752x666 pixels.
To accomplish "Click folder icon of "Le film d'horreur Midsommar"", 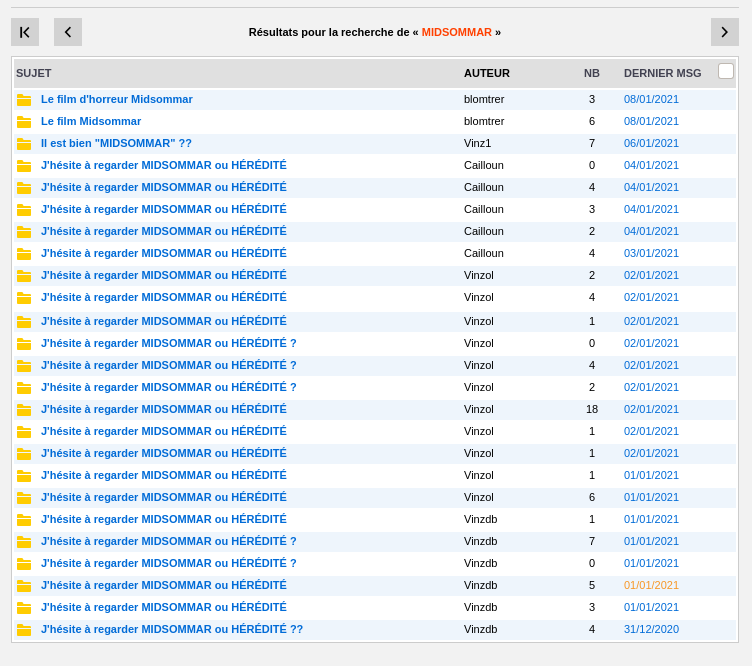I will pyautogui.click(x=24, y=100).
